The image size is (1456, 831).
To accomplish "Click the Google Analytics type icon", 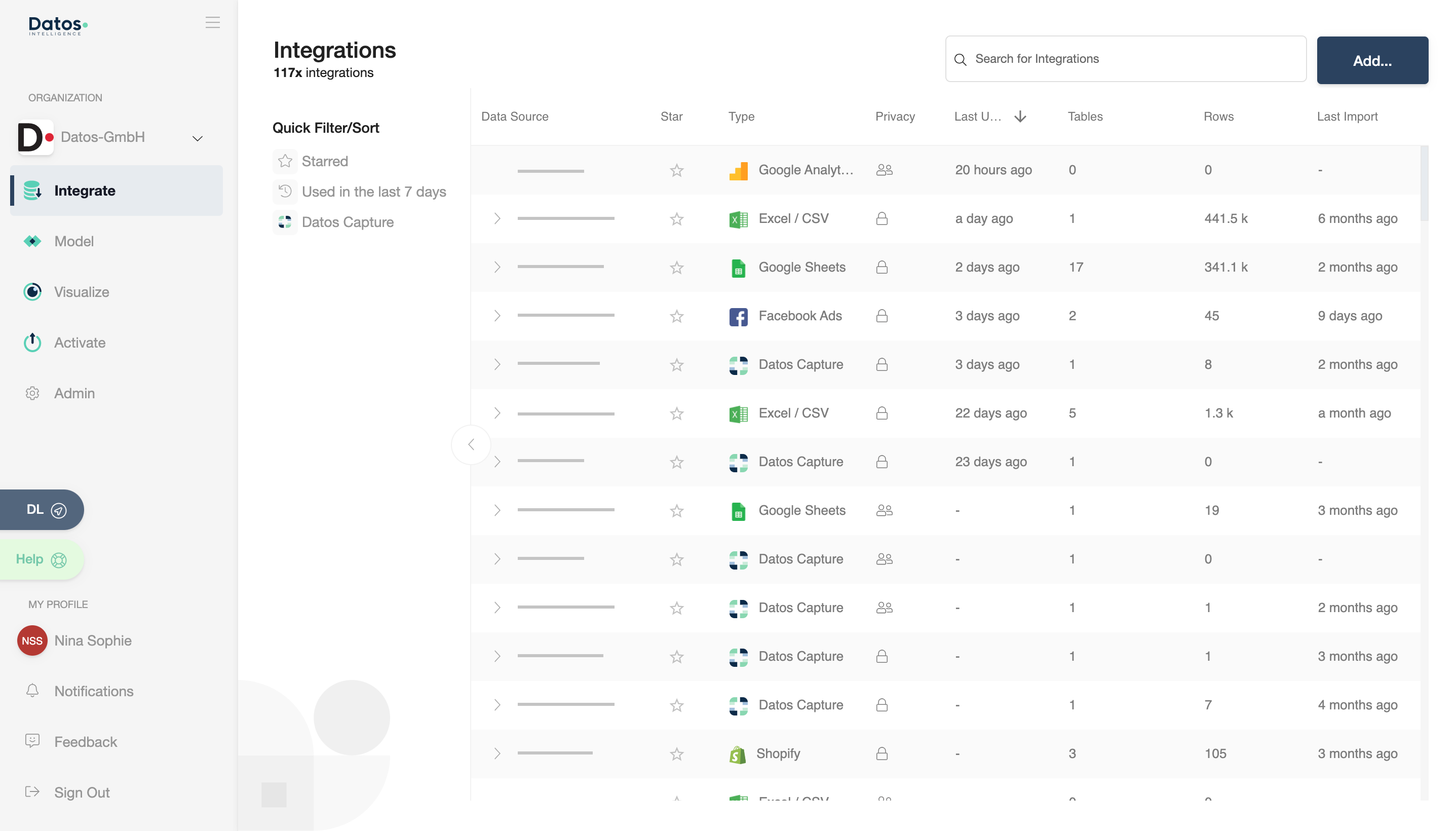I will point(738,170).
